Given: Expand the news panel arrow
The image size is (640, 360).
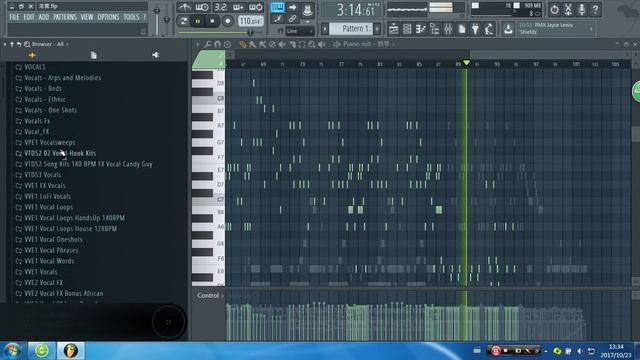Looking at the screenshot, I should (591, 29).
